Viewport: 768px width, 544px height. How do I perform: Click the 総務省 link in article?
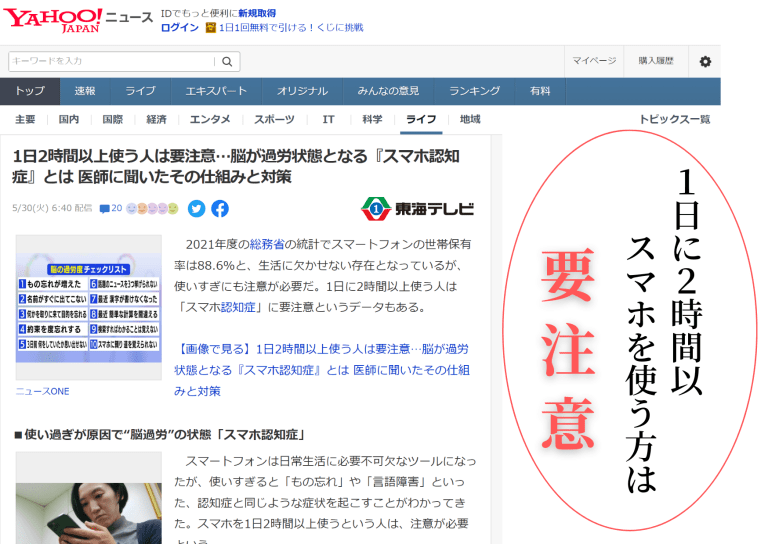[x=267, y=244]
